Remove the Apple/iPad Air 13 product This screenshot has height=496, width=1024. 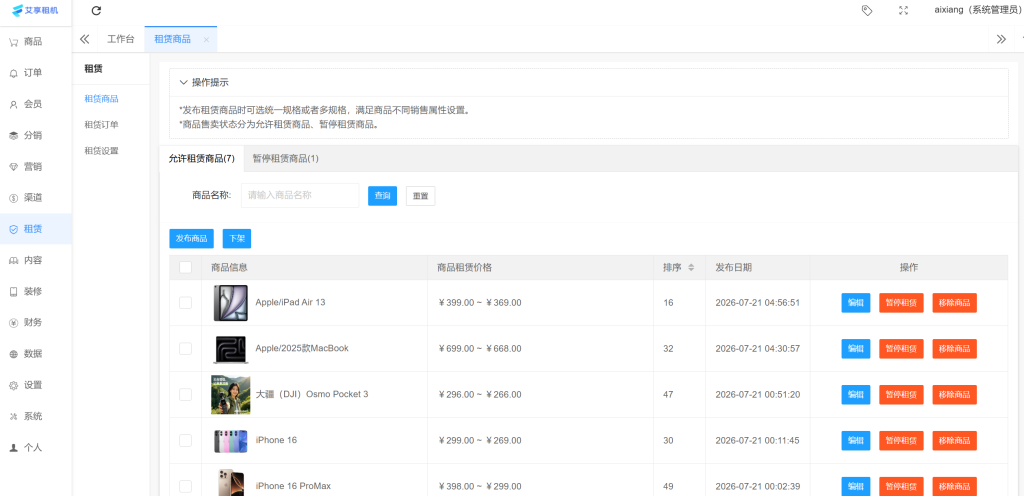[955, 303]
